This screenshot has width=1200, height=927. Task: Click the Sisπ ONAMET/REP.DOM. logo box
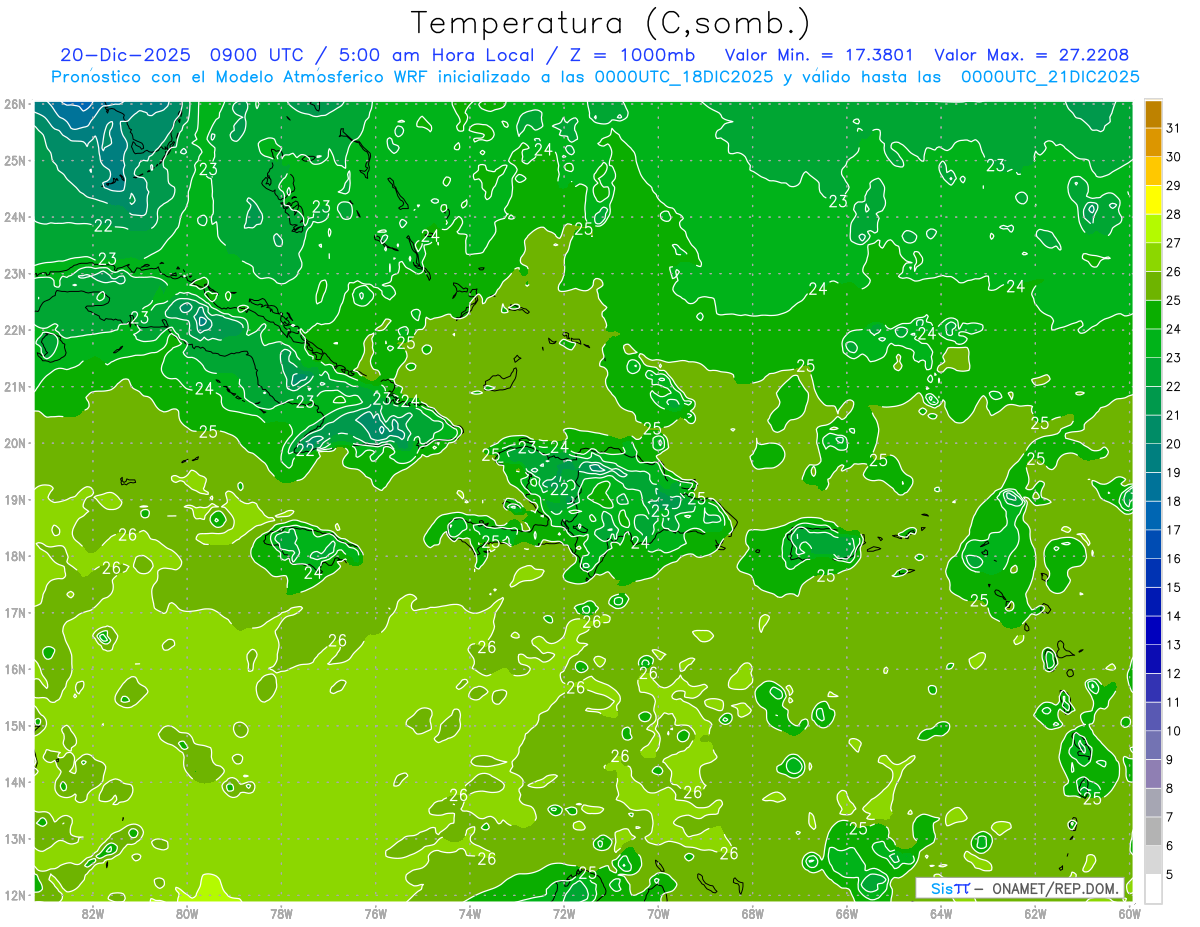click(1020, 888)
